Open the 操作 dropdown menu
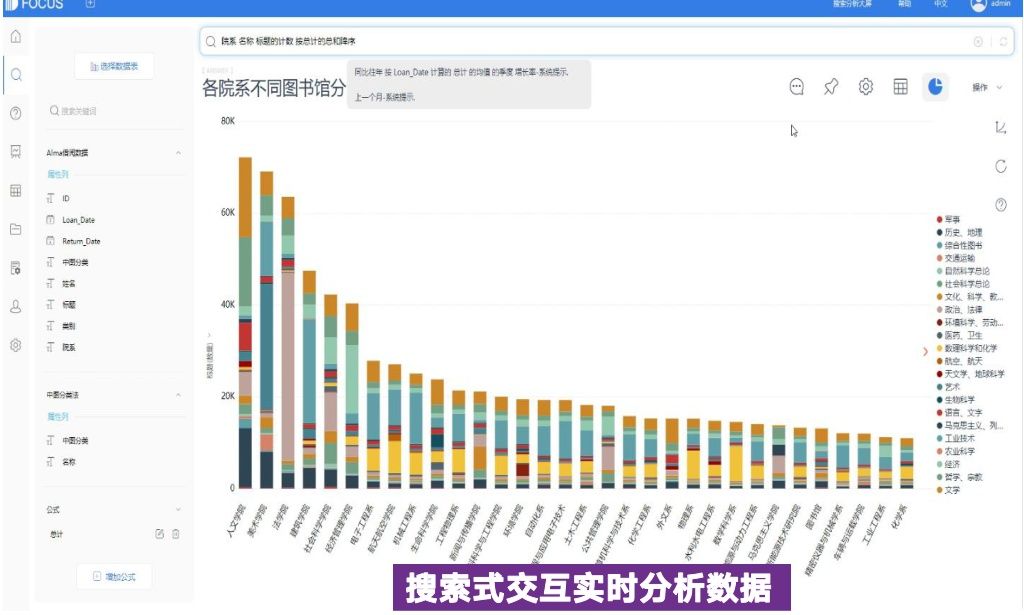The width and height of the screenshot is (1024, 615). [x=987, y=87]
